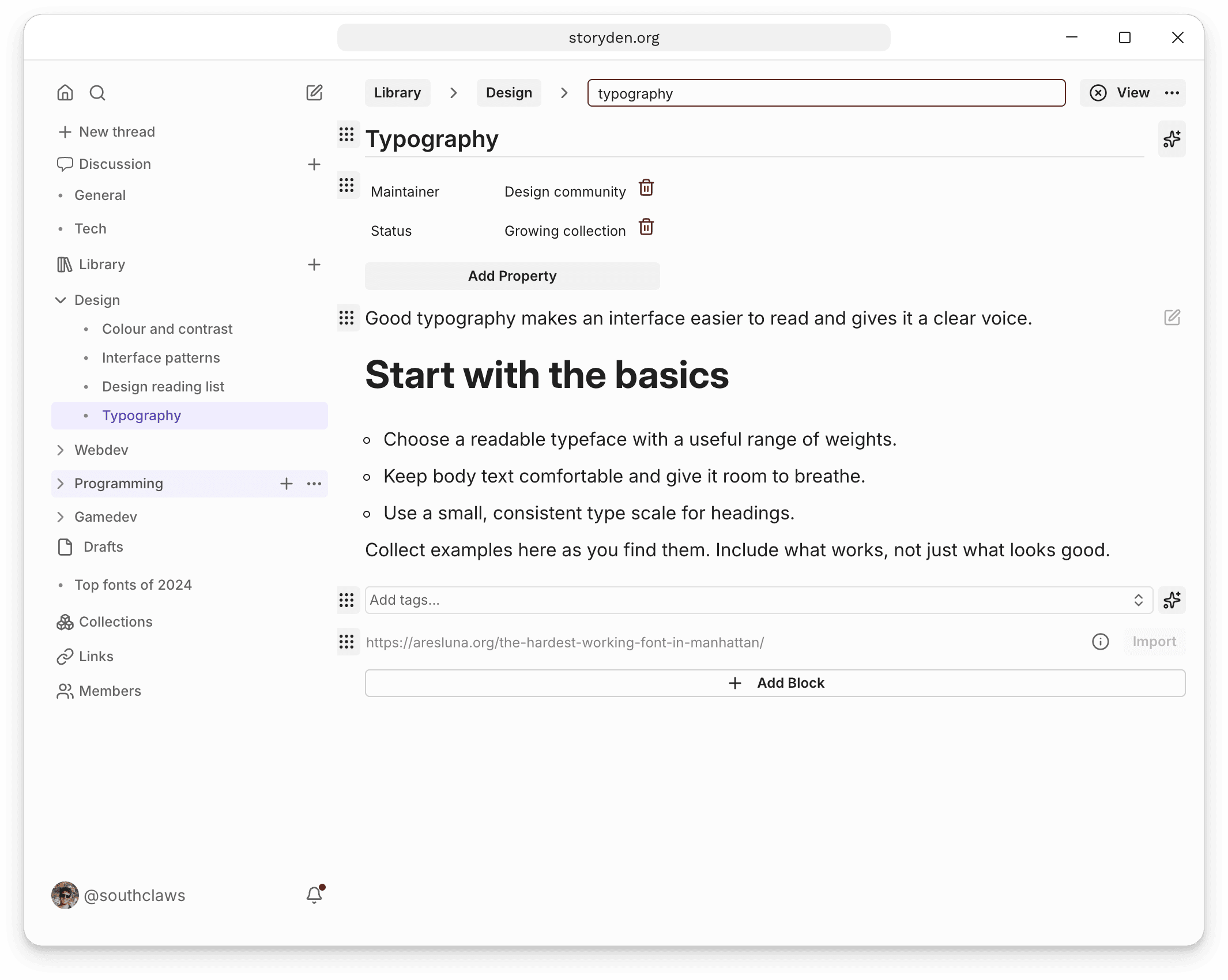Click the Collections icon in sidebar
This screenshot has width=1228, height=980.
coord(65,622)
